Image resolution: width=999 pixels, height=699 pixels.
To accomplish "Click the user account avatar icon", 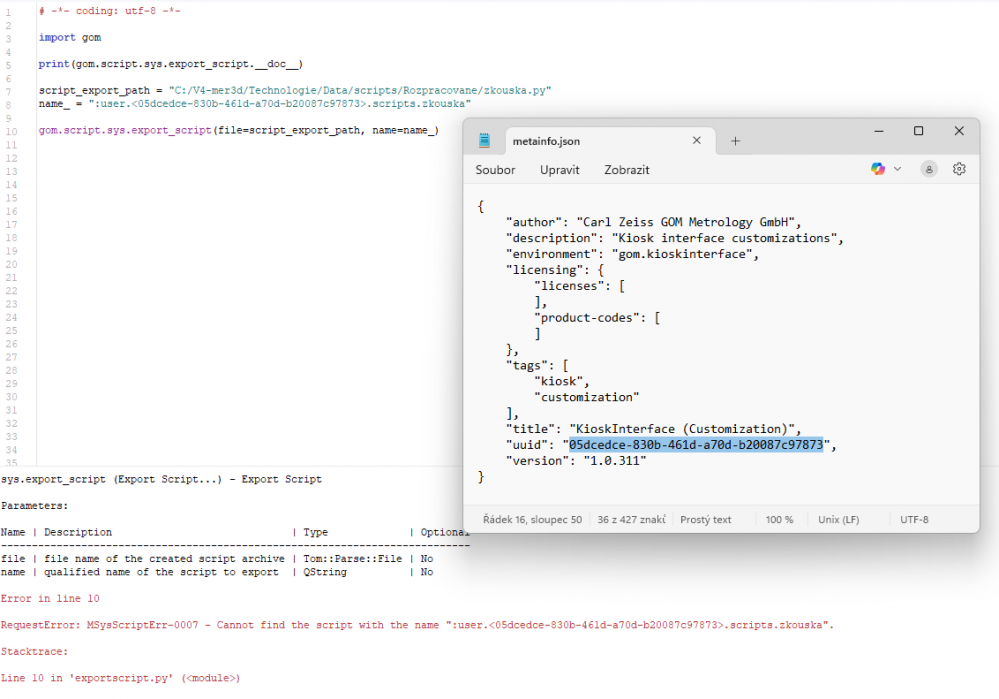I will tap(929, 169).
